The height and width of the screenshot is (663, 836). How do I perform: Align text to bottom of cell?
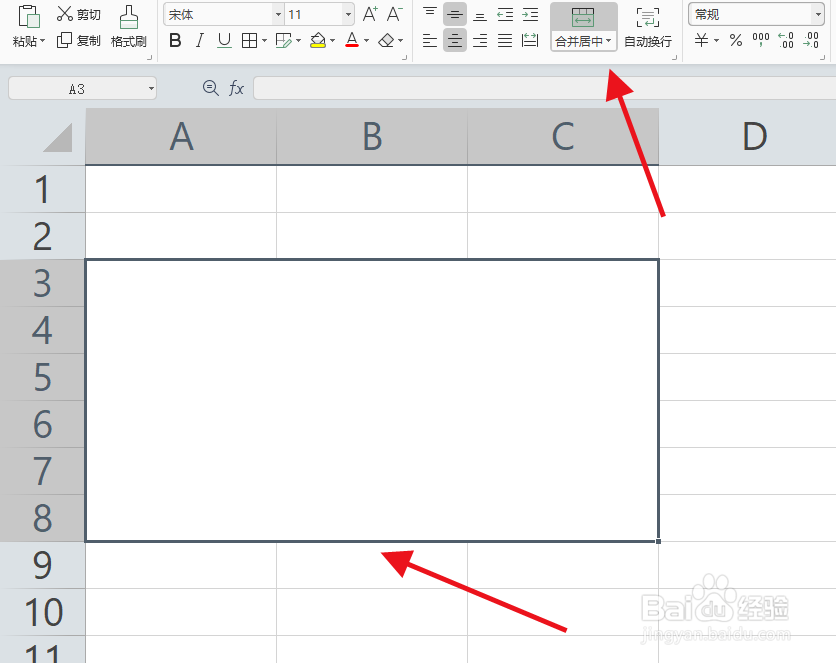pyautogui.click(x=480, y=14)
